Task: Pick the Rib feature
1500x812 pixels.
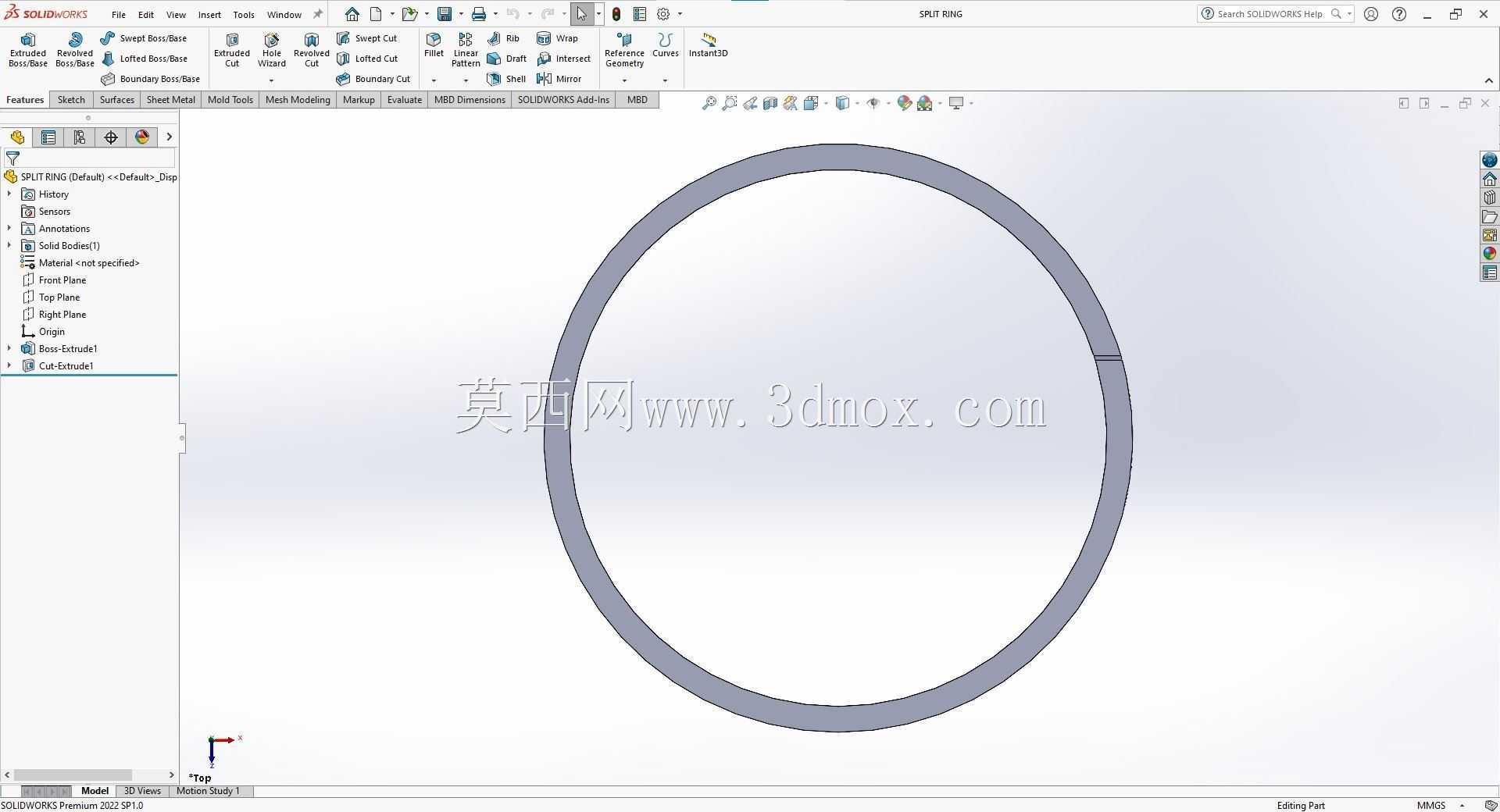Action: pos(503,38)
